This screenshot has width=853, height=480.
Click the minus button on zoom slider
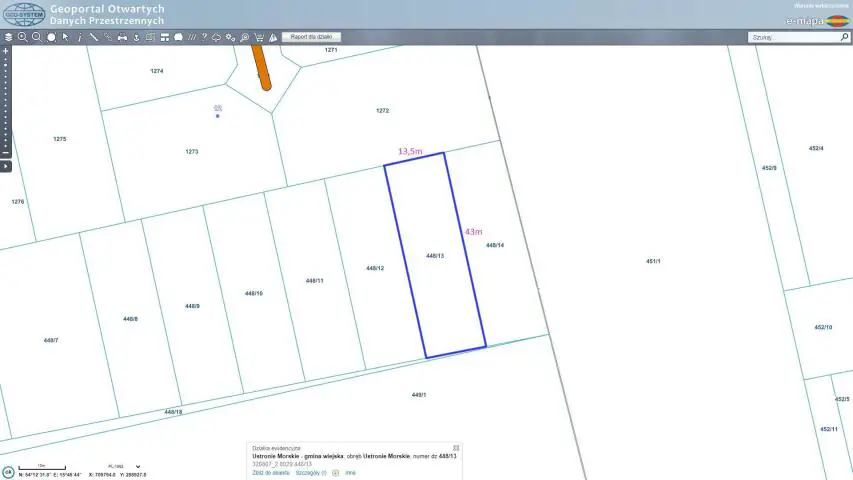6,153
